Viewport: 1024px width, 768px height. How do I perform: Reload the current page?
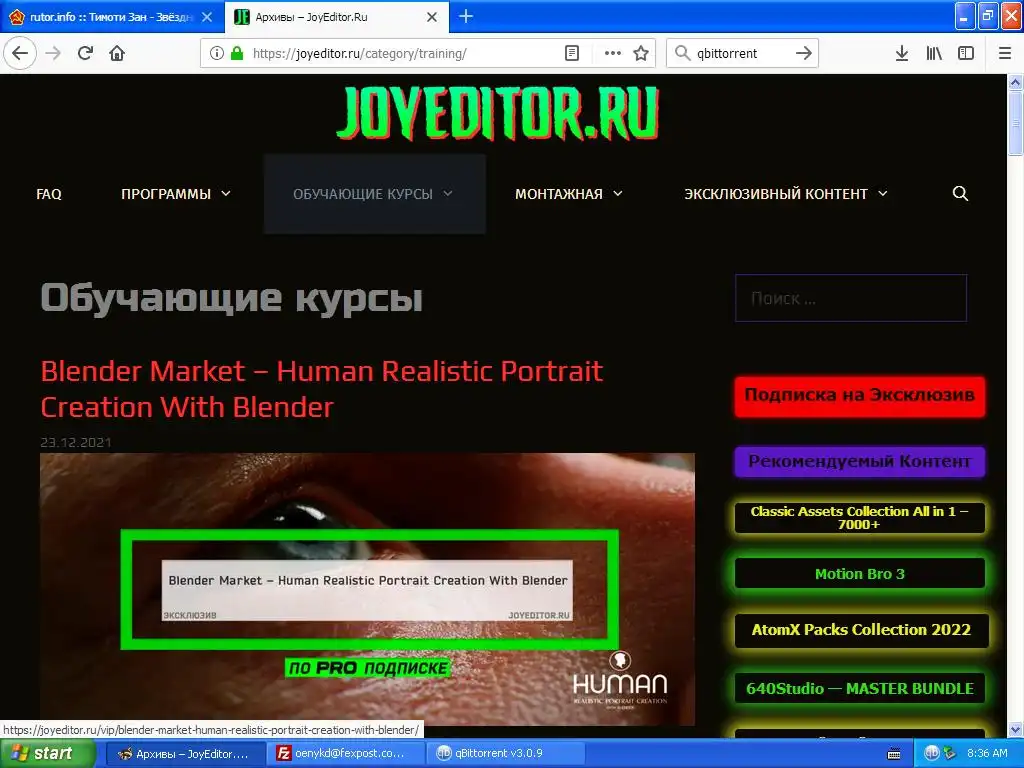point(86,53)
